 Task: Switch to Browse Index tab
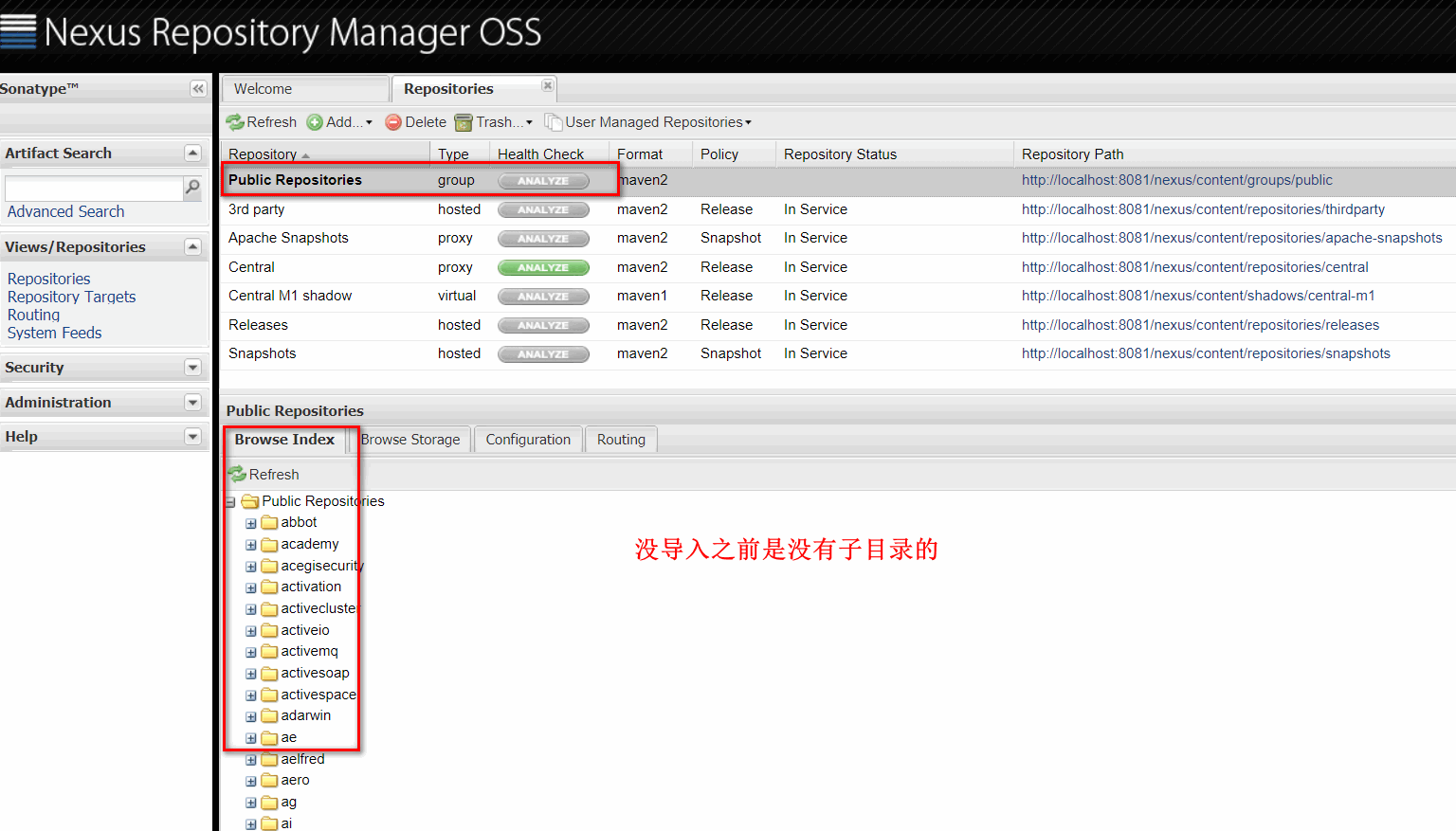284,440
